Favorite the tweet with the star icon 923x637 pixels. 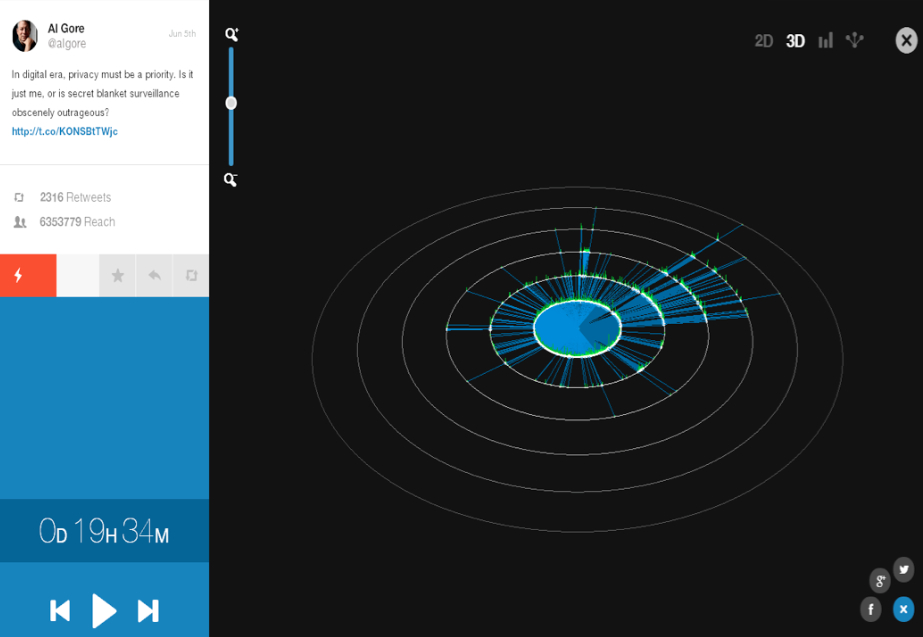coord(117,276)
